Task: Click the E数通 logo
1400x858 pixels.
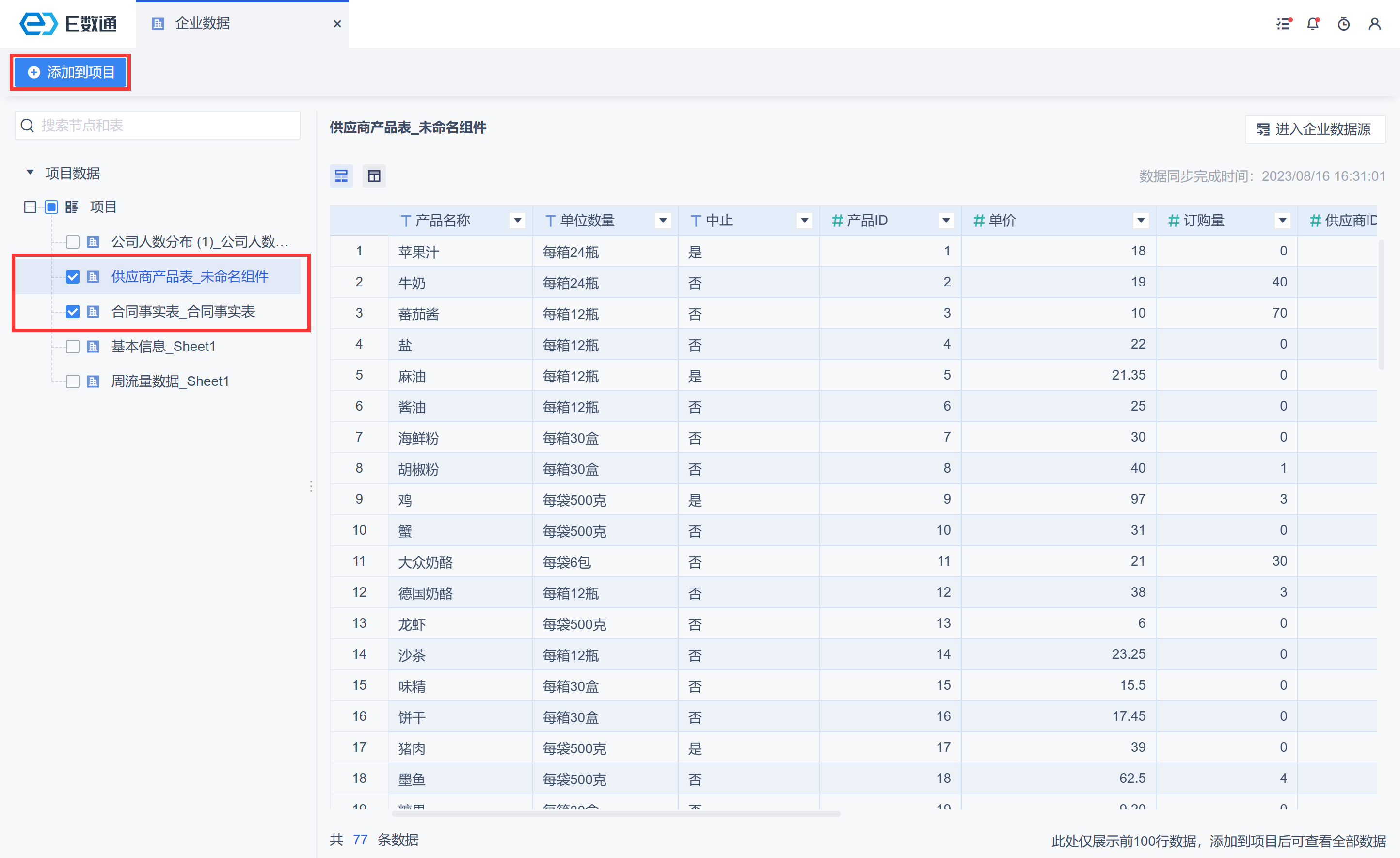Action: pyautogui.click(x=68, y=24)
